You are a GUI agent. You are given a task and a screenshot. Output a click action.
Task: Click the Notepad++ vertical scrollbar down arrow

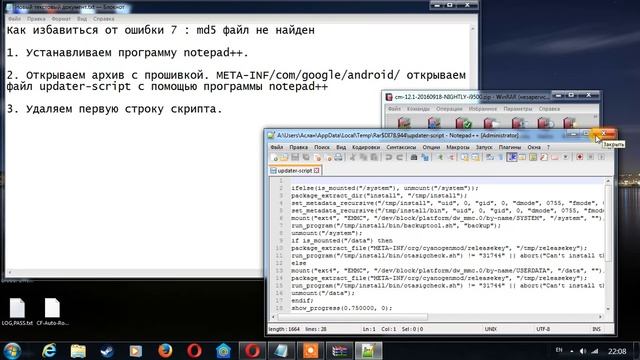point(608,309)
